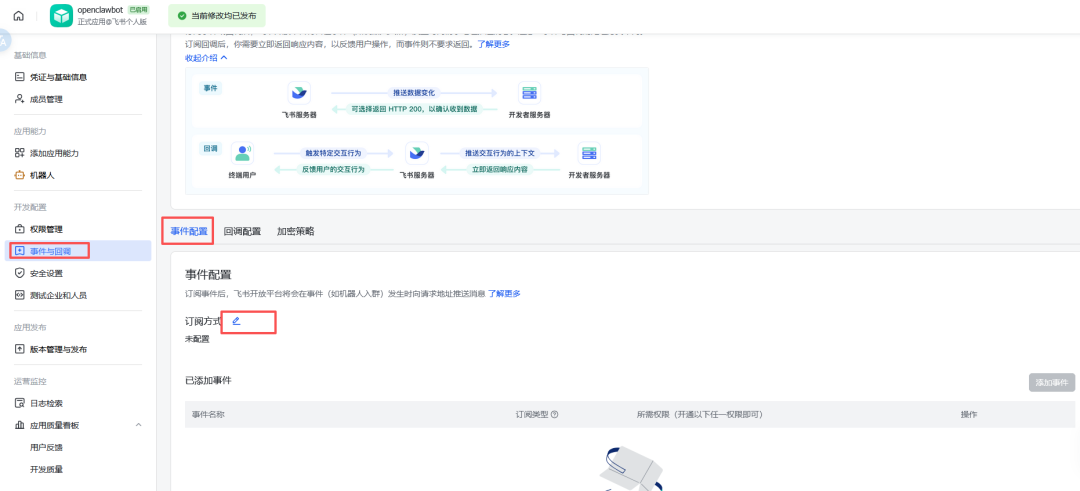Click 凭证与基础信息 icon
The width and height of the screenshot is (1080, 491).
(x=19, y=77)
